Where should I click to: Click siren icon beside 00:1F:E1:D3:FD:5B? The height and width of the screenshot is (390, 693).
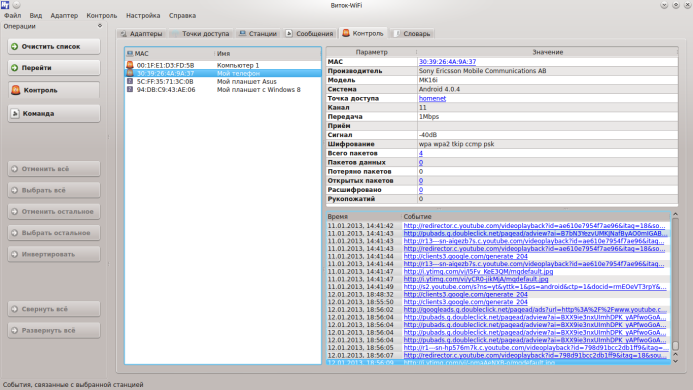[130, 65]
